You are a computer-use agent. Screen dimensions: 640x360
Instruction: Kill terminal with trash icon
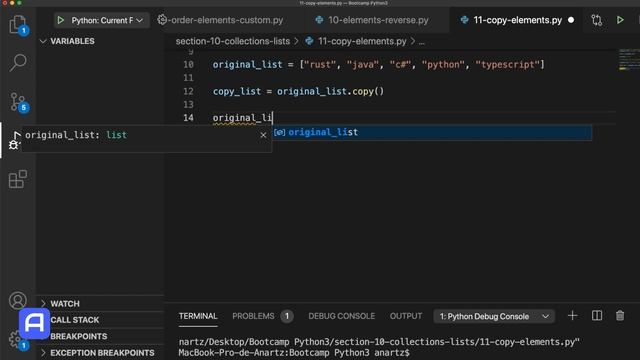tap(620, 316)
